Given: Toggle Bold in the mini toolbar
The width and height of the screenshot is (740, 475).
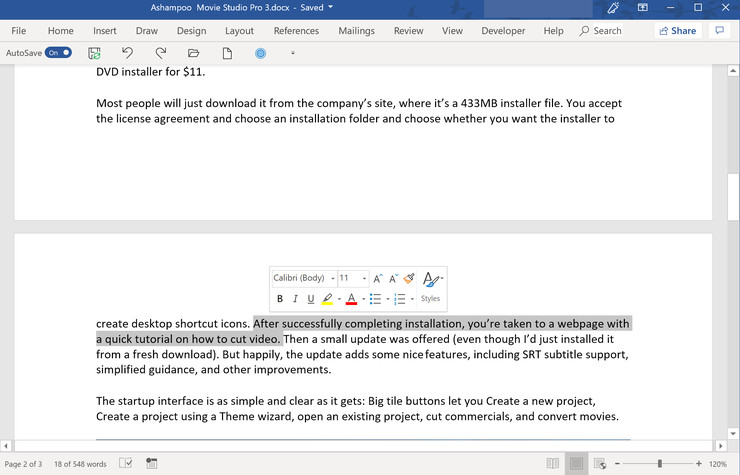Looking at the screenshot, I should point(280,299).
